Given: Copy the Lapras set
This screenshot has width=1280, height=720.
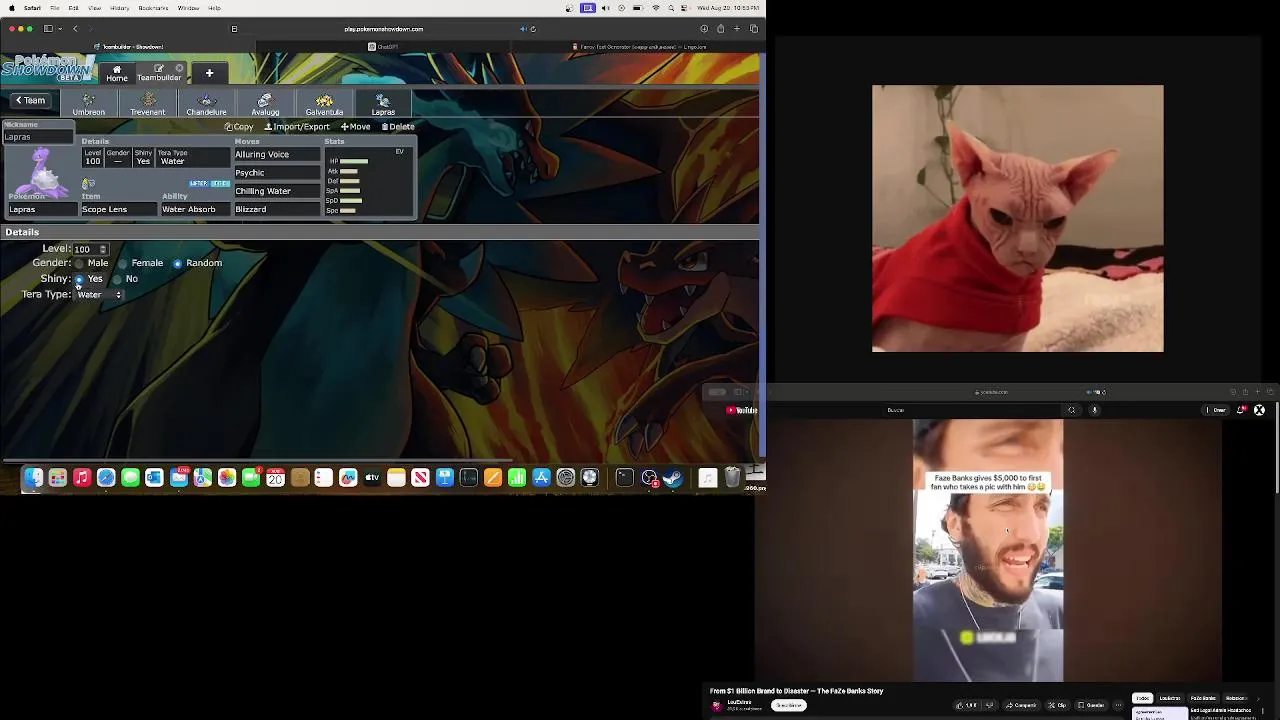Looking at the screenshot, I should click(x=239, y=127).
